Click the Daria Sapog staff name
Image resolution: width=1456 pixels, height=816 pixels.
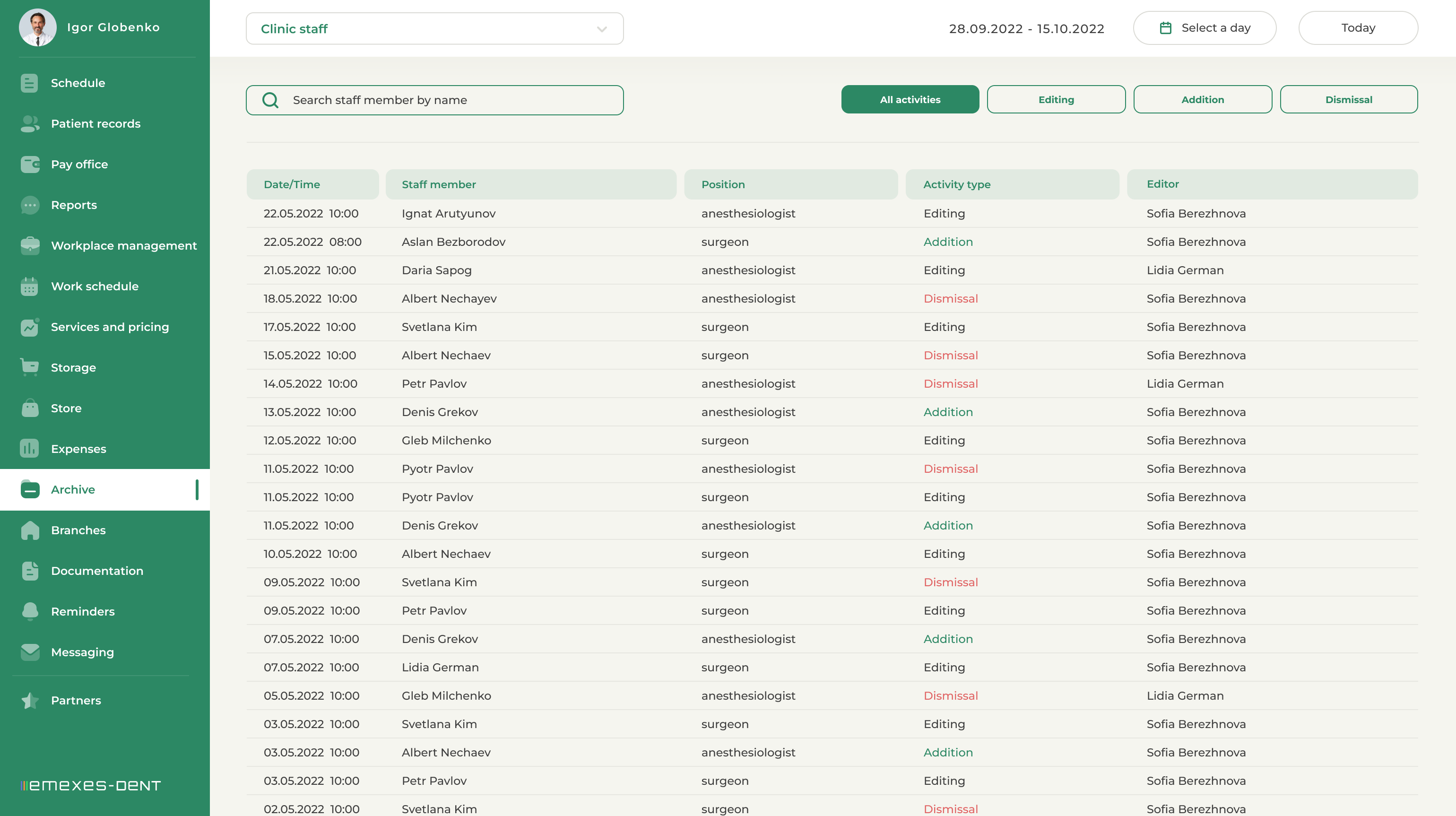pyautogui.click(x=436, y=271)
